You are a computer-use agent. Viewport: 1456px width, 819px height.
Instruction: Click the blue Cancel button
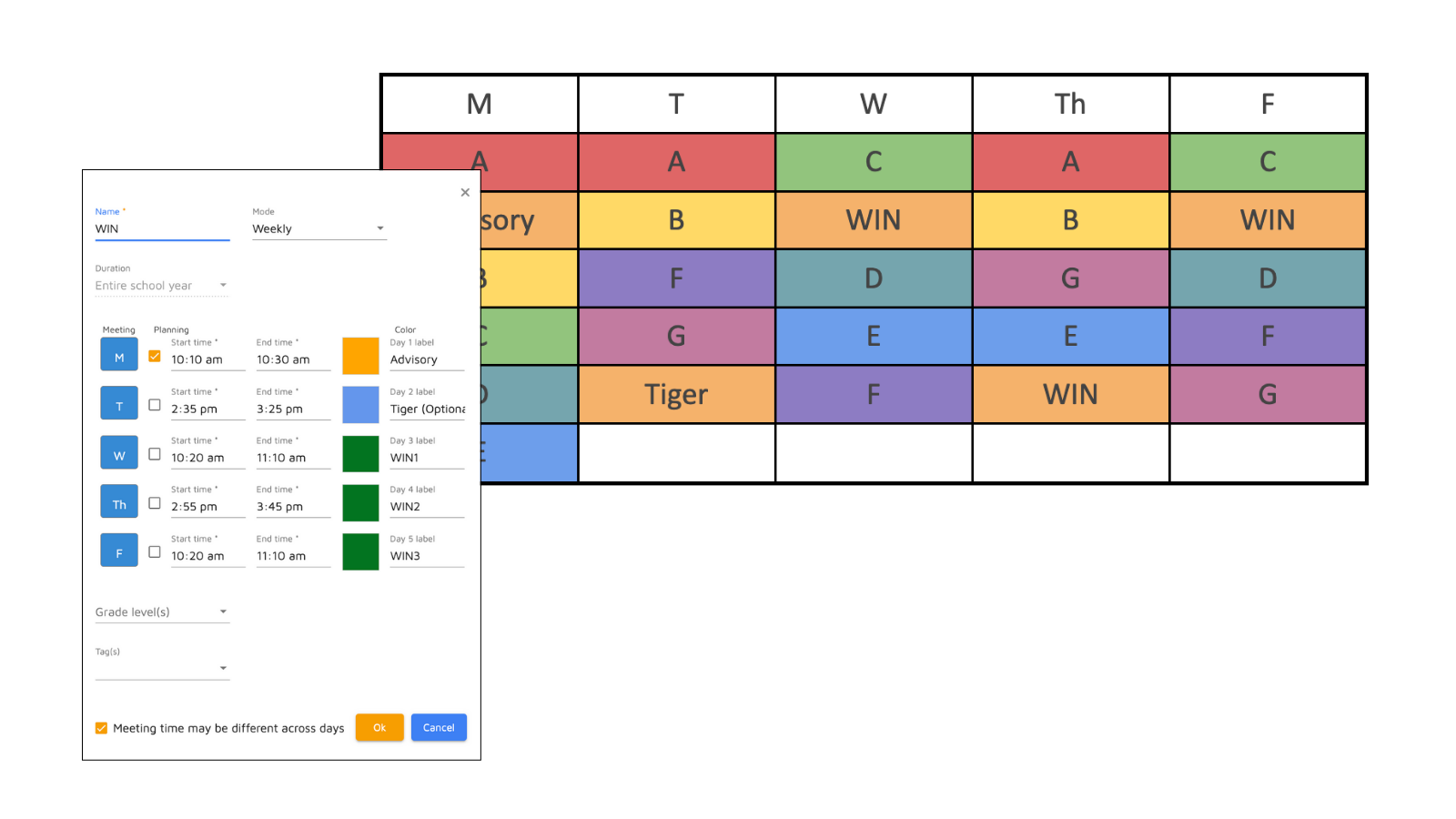(x=439, y=728)
